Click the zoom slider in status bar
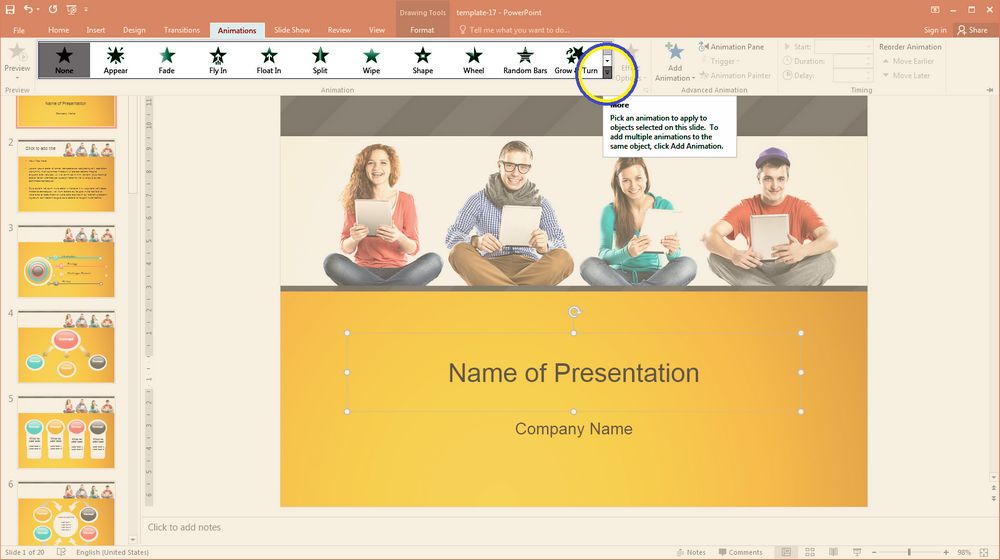 tap(909, 552)
